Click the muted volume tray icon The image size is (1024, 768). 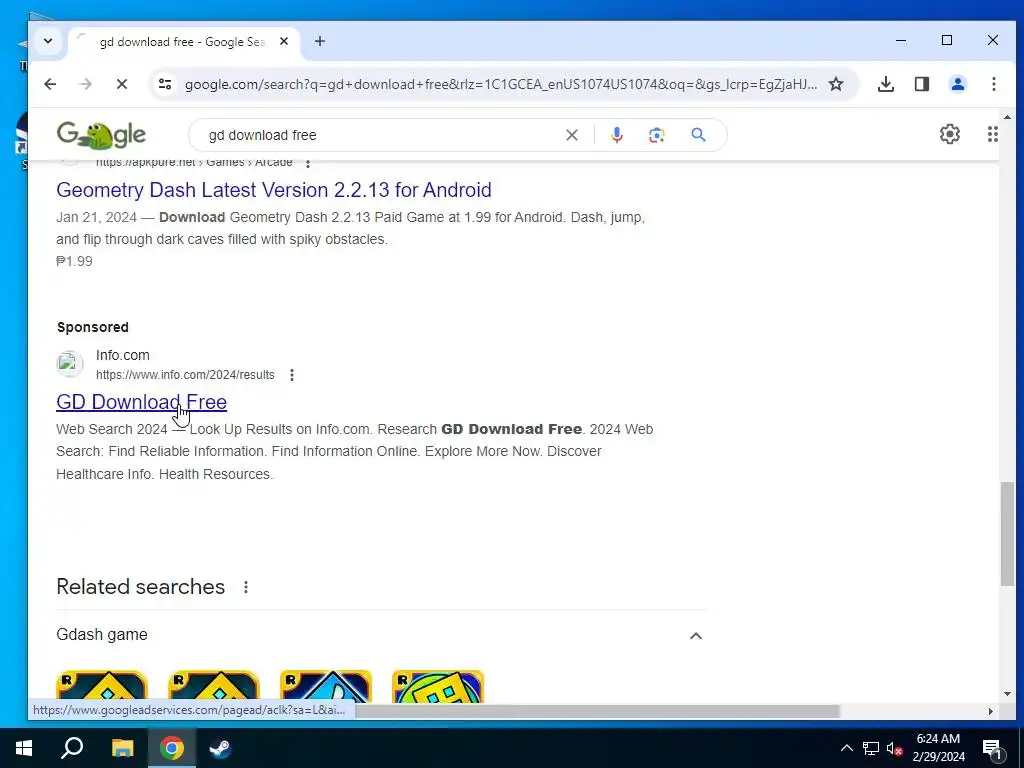click(895, 748)
